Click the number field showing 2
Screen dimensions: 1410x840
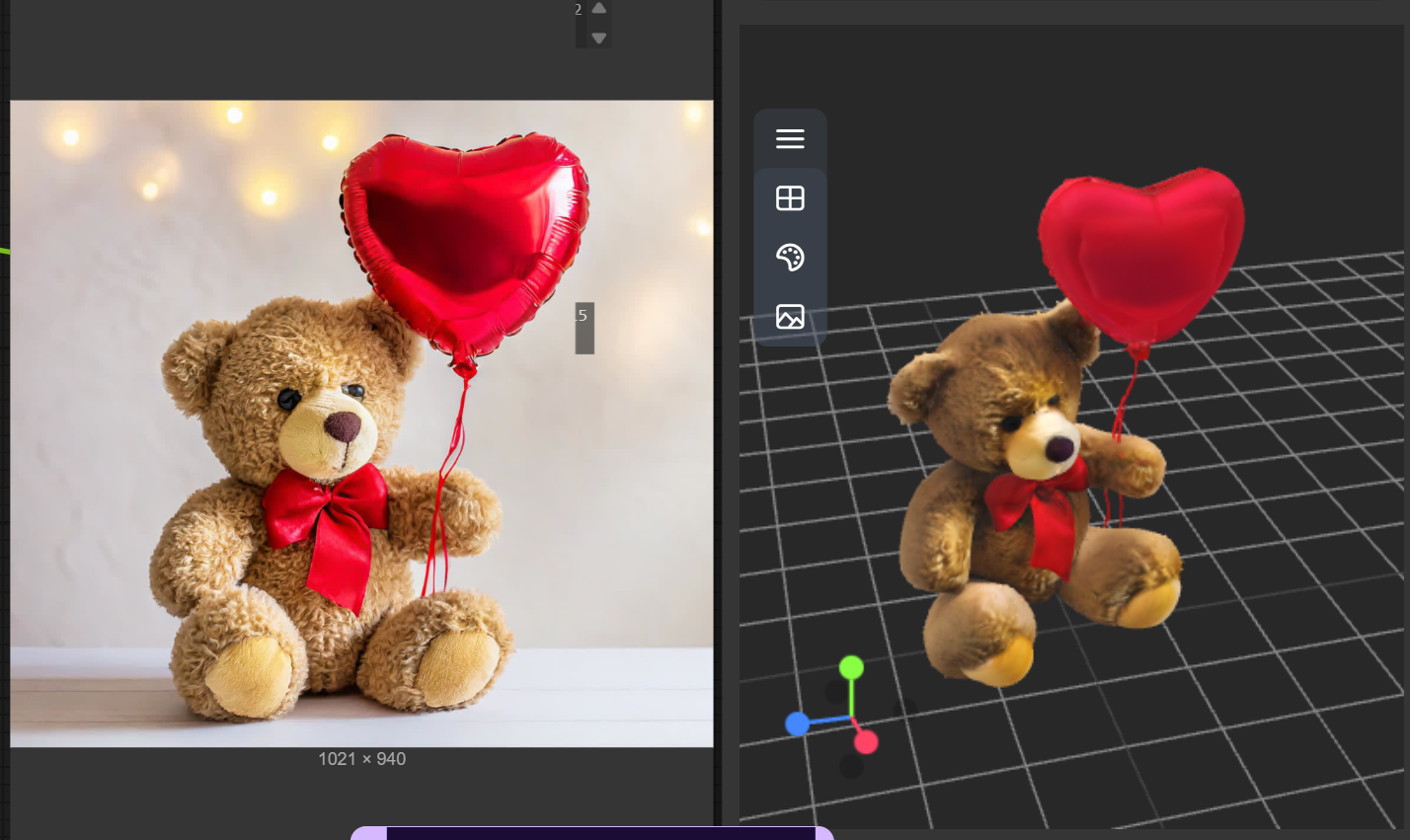[x=579, y=10]
